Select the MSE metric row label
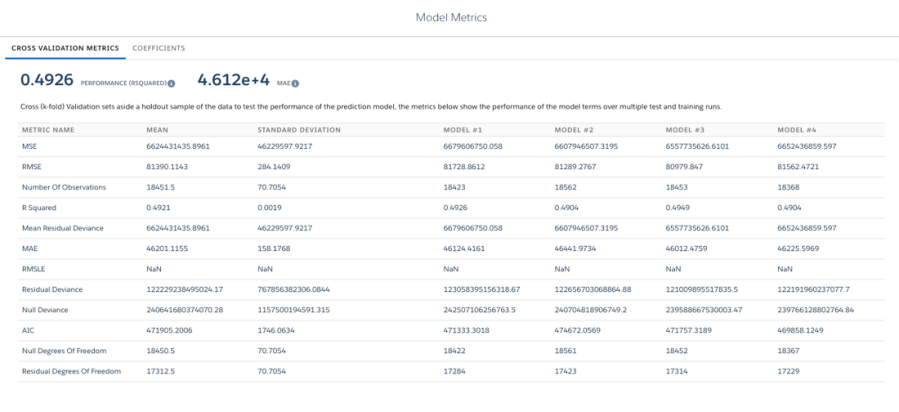The height and width of the screenshot is (412, 899). point(29,146)
